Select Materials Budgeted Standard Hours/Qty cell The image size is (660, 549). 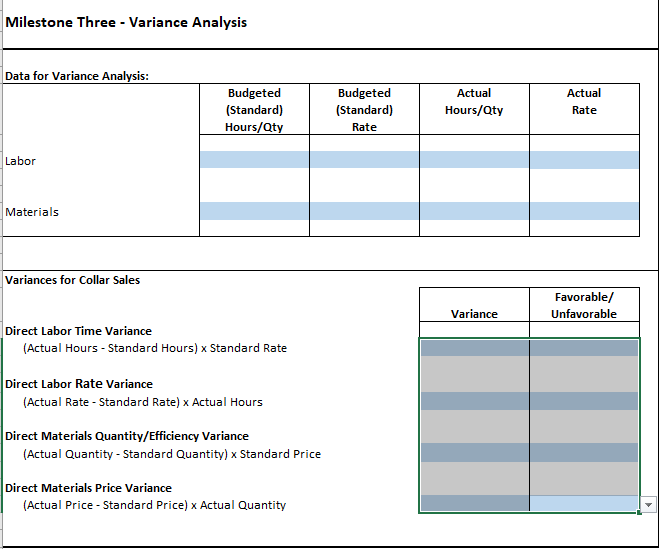[x=254, y=211]
